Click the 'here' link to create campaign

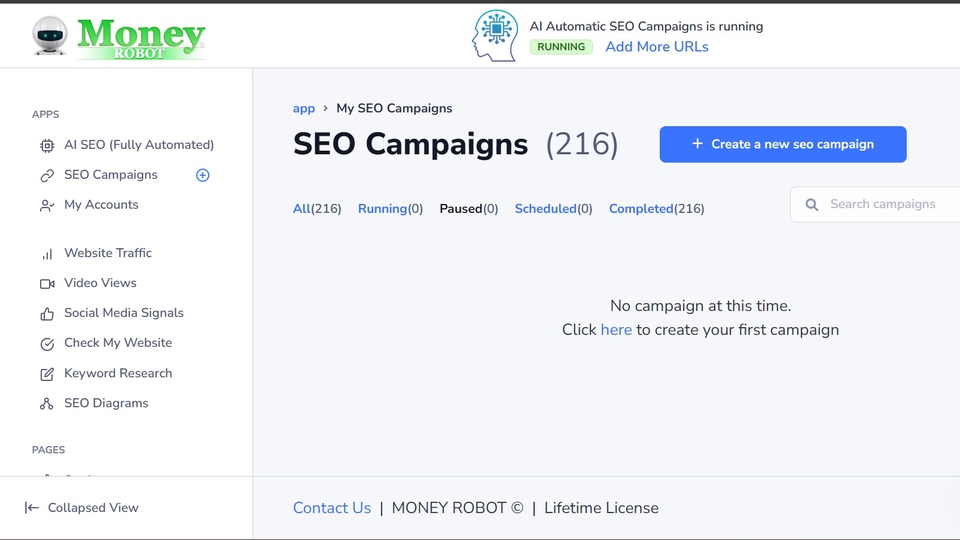tap(616, 330)
